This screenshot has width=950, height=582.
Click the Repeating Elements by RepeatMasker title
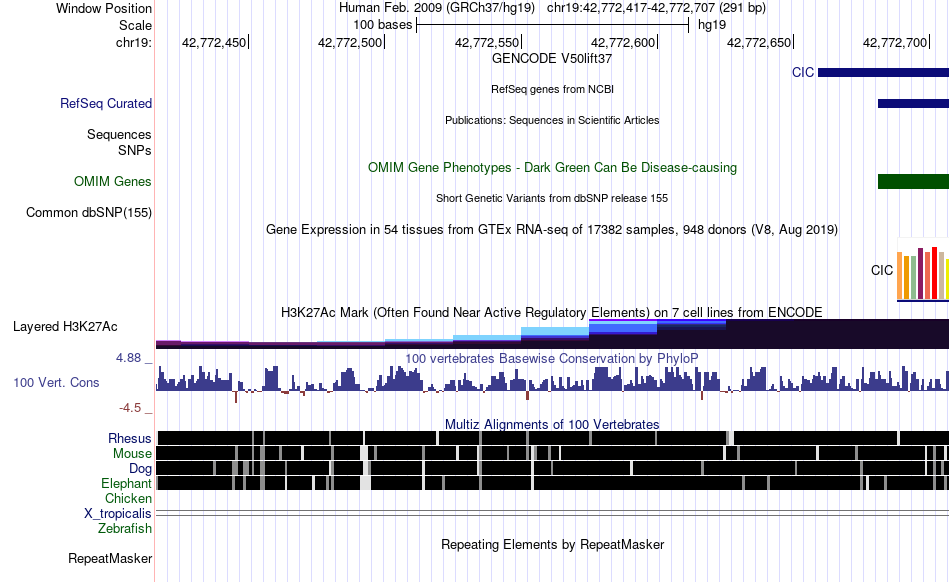point(552,544)
